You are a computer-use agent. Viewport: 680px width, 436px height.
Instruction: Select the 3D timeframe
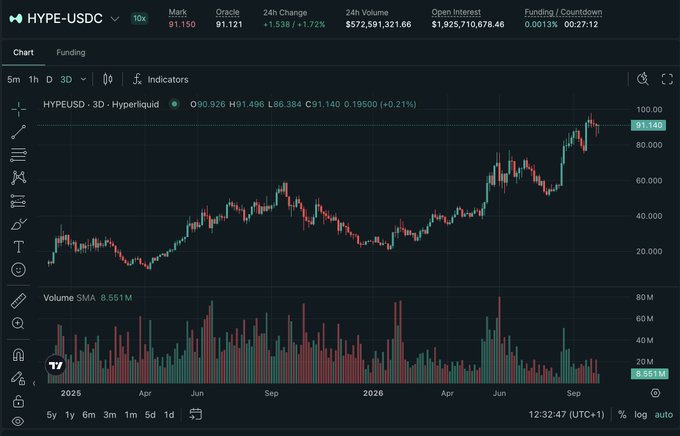[x=66, y=79]
